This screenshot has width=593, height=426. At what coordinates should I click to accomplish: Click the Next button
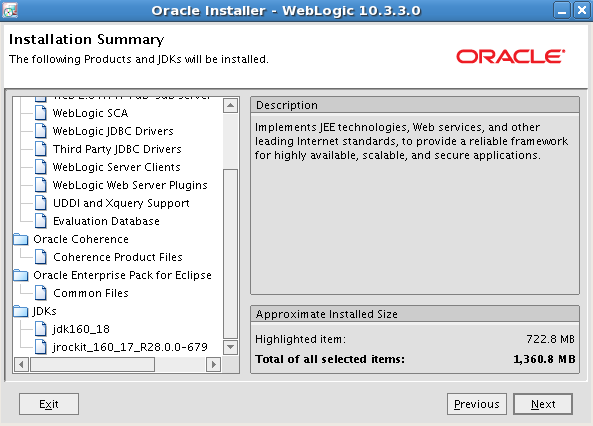pos(543,404)
